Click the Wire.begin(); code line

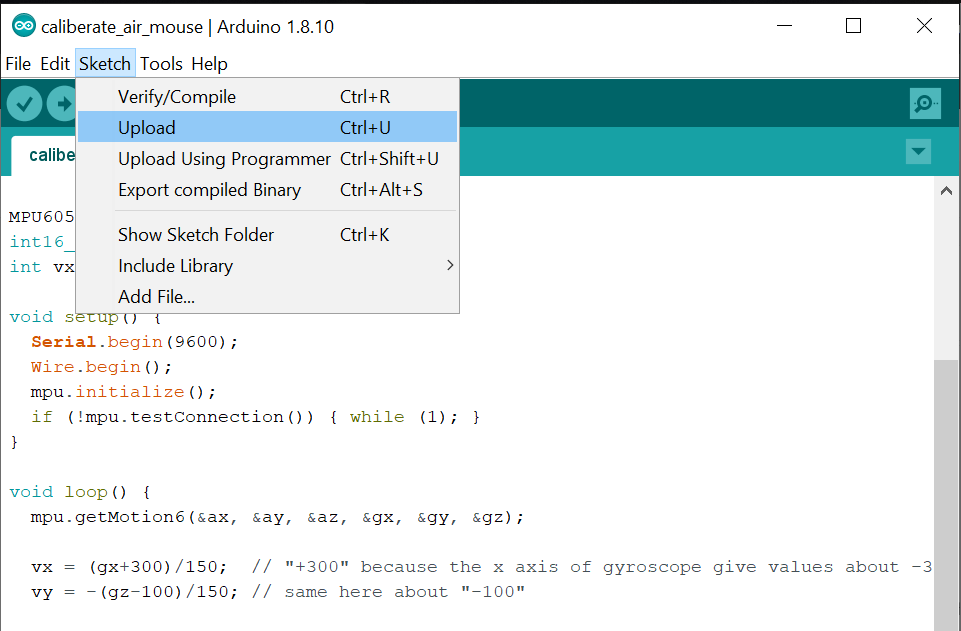pyautogui.click(x=101, y=366)
